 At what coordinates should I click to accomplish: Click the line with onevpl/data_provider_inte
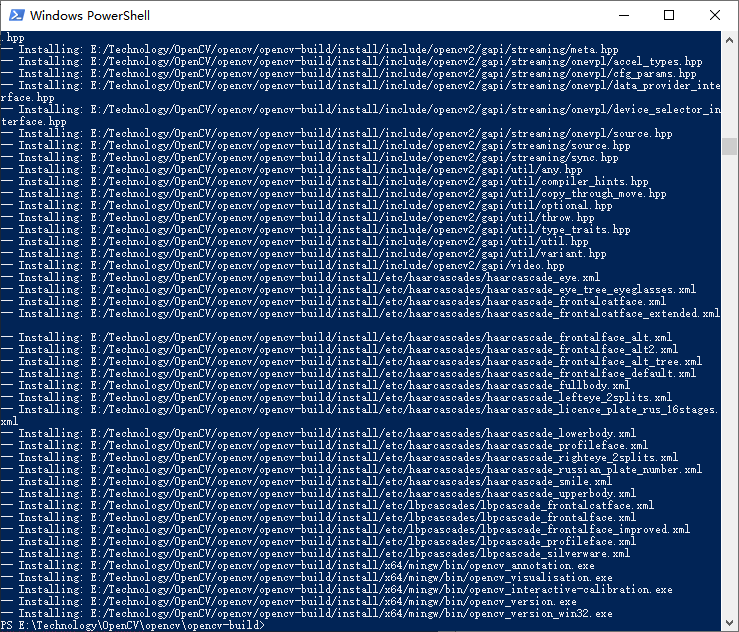361,85
